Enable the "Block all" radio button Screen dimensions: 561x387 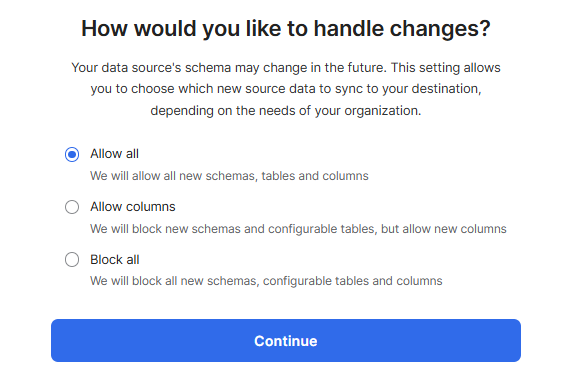pos(72,259)
